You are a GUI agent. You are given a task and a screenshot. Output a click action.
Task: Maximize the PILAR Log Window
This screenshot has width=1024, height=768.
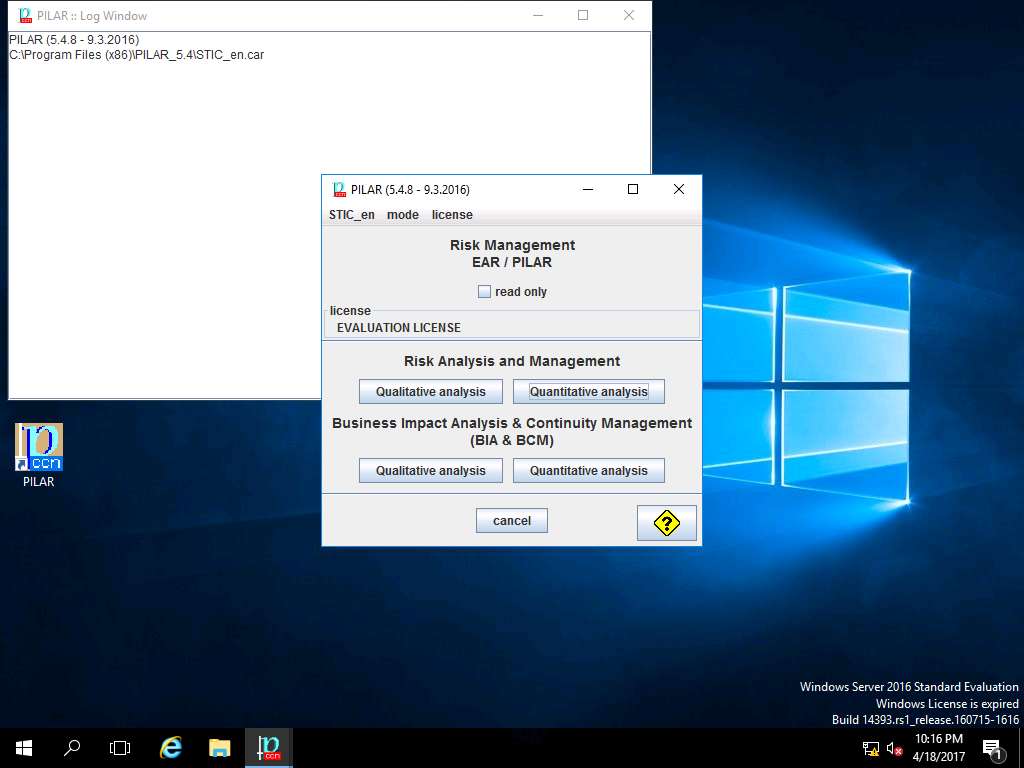click(583, 15)
